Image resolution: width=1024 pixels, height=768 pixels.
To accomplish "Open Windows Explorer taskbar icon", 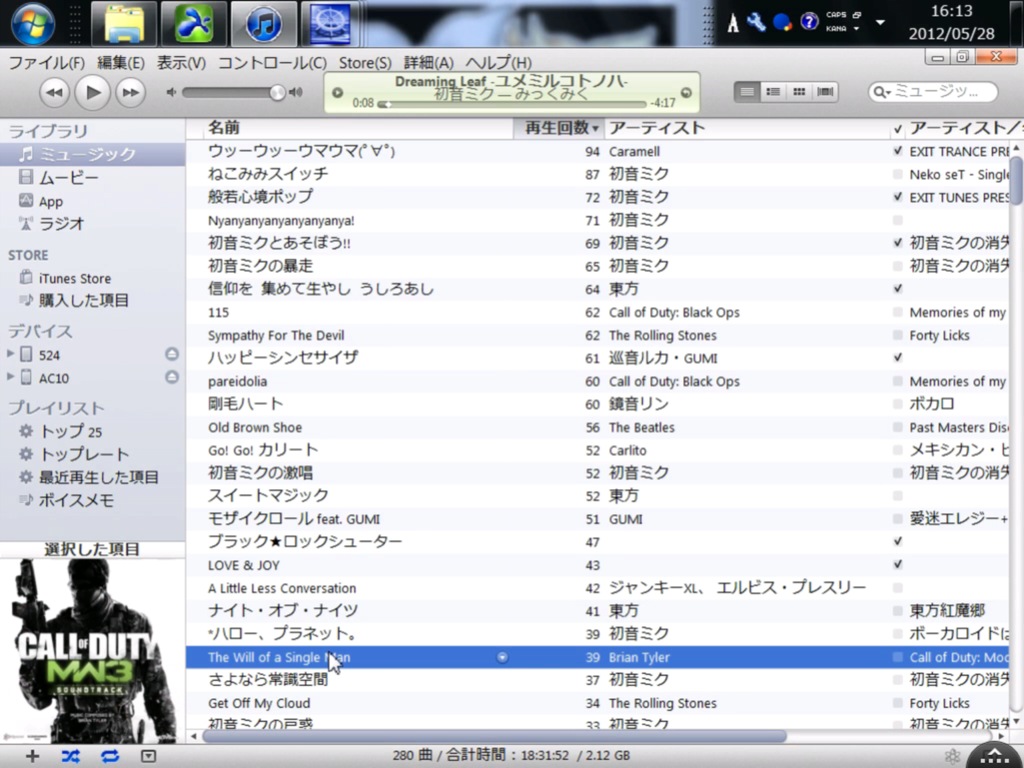I will 123,24.
